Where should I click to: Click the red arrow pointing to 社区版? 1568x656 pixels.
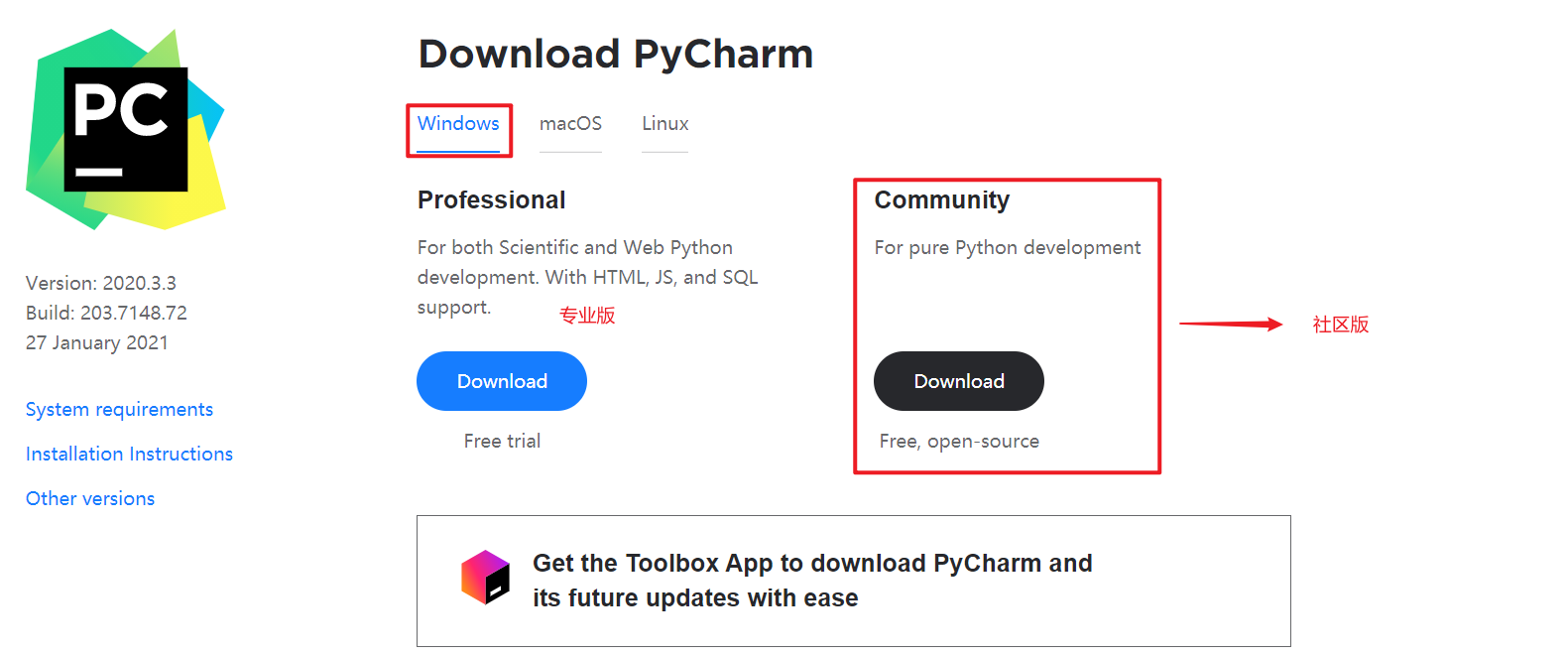[x=1230, y=324]
